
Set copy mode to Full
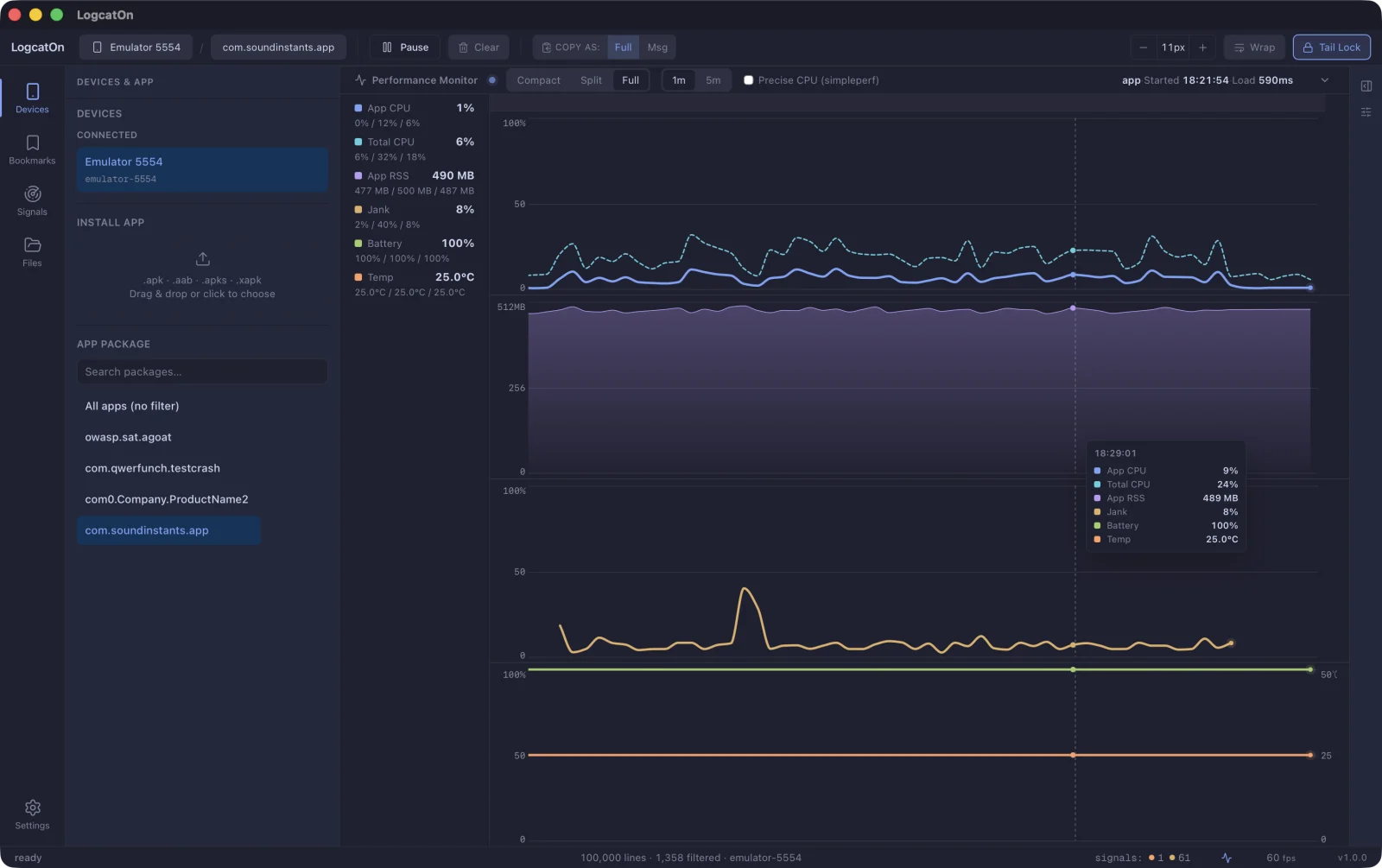click(x=623, y=48)
